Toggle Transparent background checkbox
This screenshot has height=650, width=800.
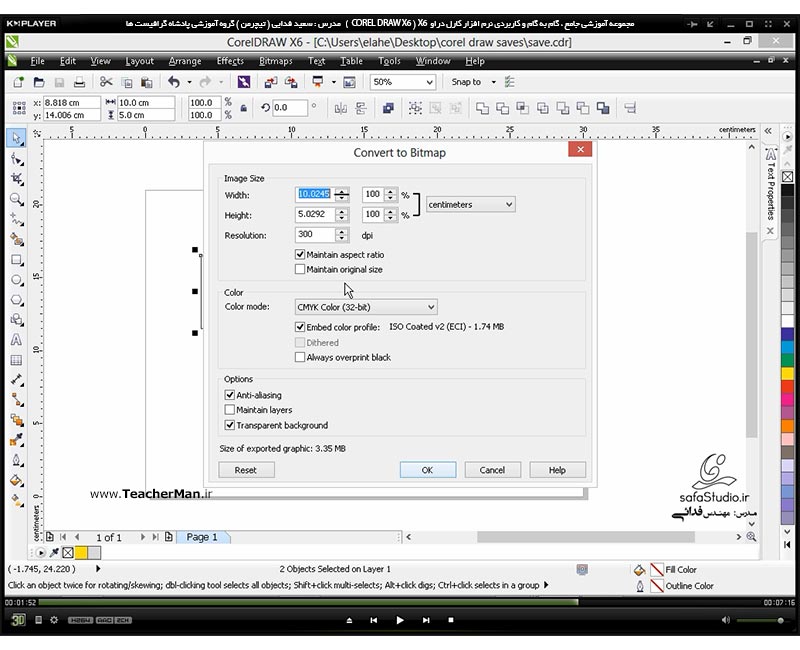[x=230, y=425]
